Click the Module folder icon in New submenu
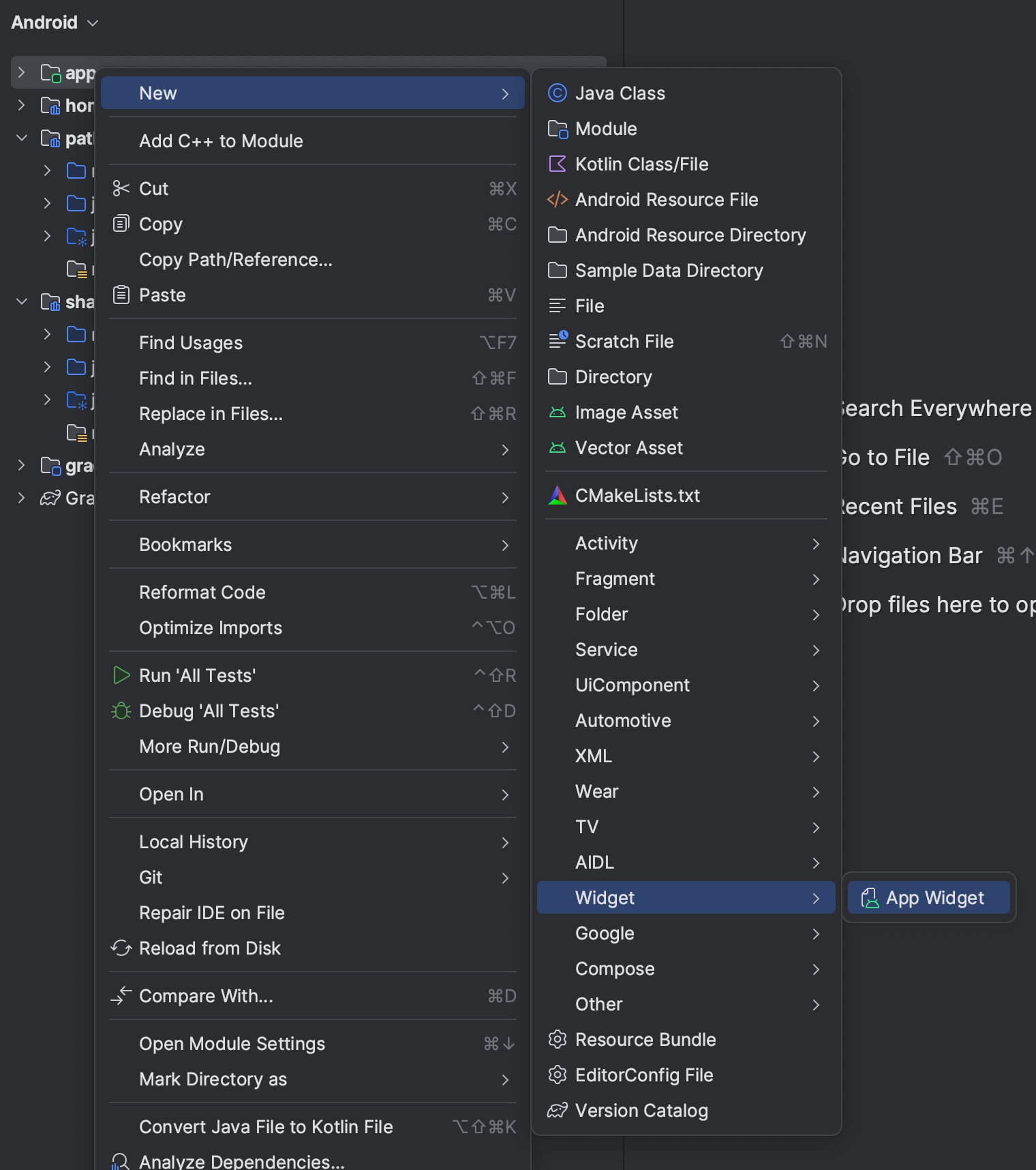Image resolution: width=1036 pixels, height=1170 pixels. (x=558, y=129)
